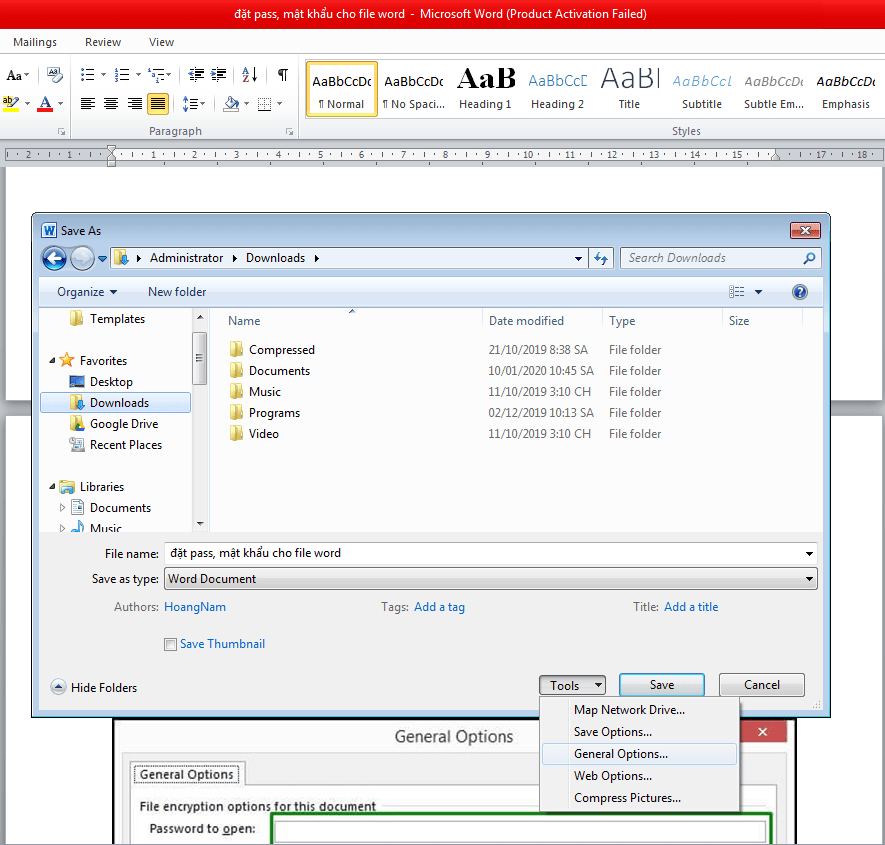Open the Tools dropdown button

(x=572, y=685)
